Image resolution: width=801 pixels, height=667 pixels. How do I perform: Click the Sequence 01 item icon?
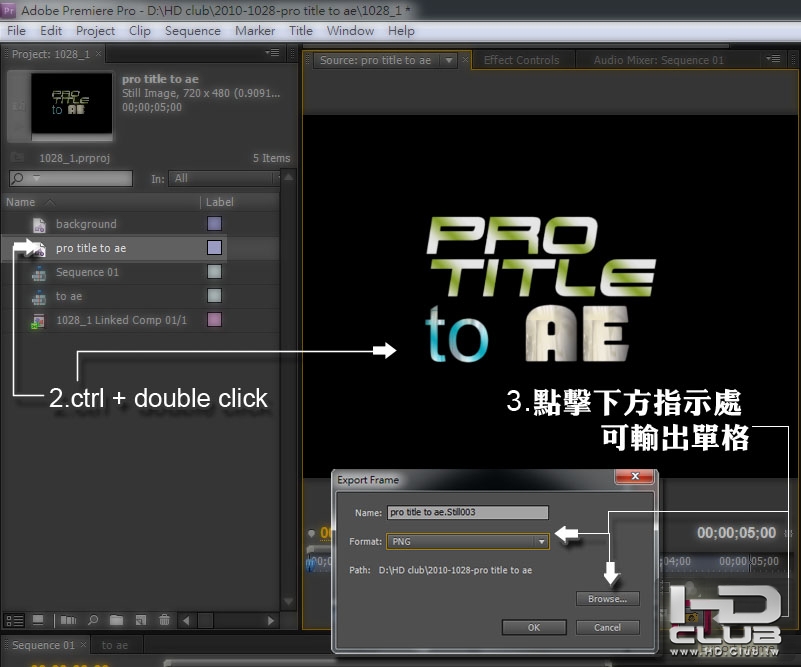tap(39, 273)
